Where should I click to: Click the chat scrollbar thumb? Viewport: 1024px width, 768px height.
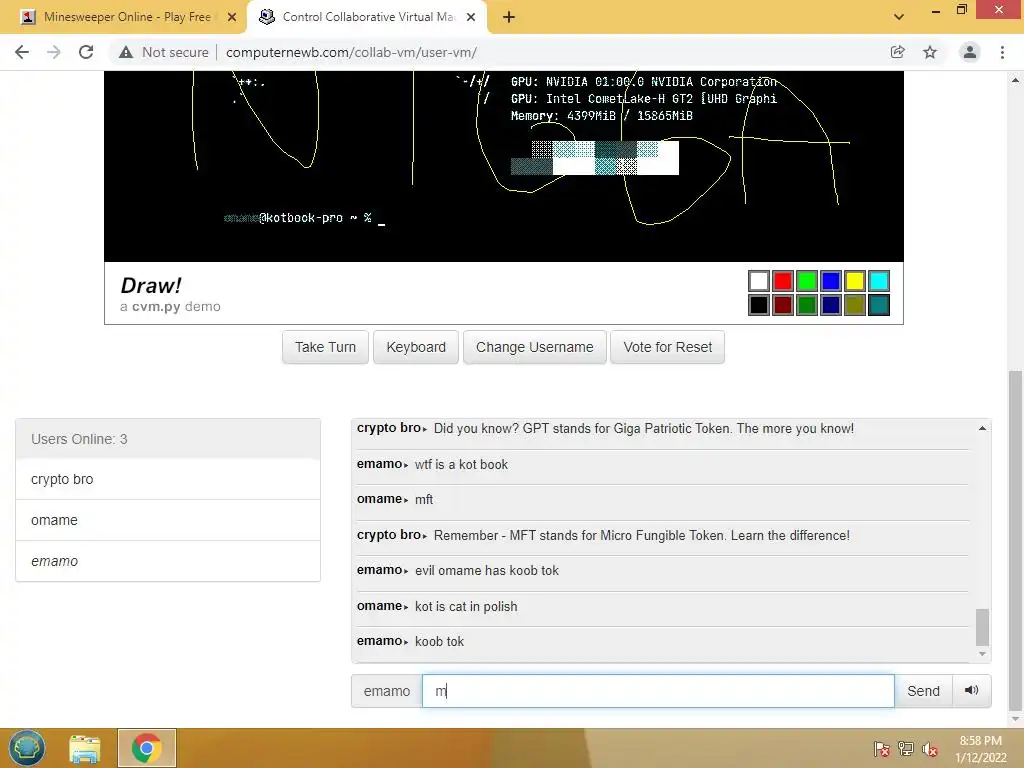pos(982,627)
